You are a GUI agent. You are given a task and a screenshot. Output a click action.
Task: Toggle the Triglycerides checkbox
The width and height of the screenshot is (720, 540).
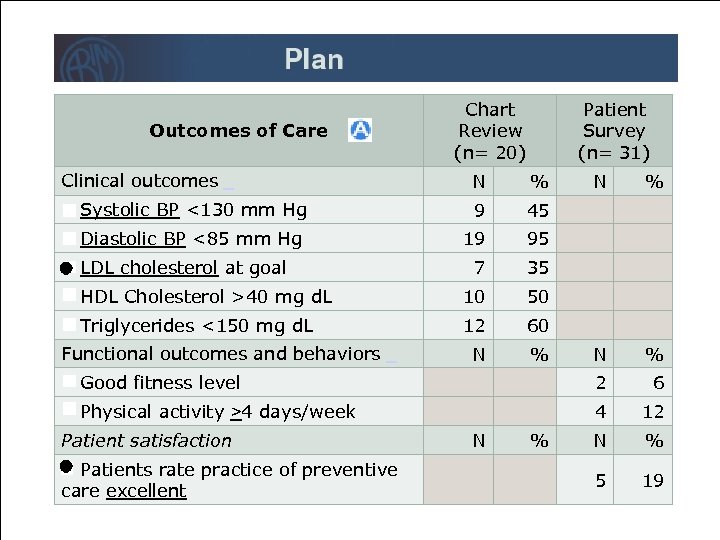(68, 325)
